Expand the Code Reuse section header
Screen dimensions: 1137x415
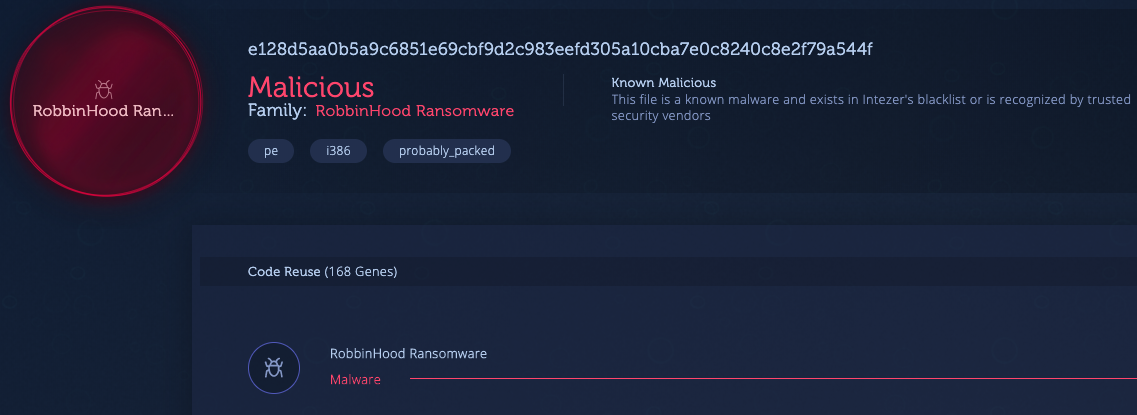point(322,271)
